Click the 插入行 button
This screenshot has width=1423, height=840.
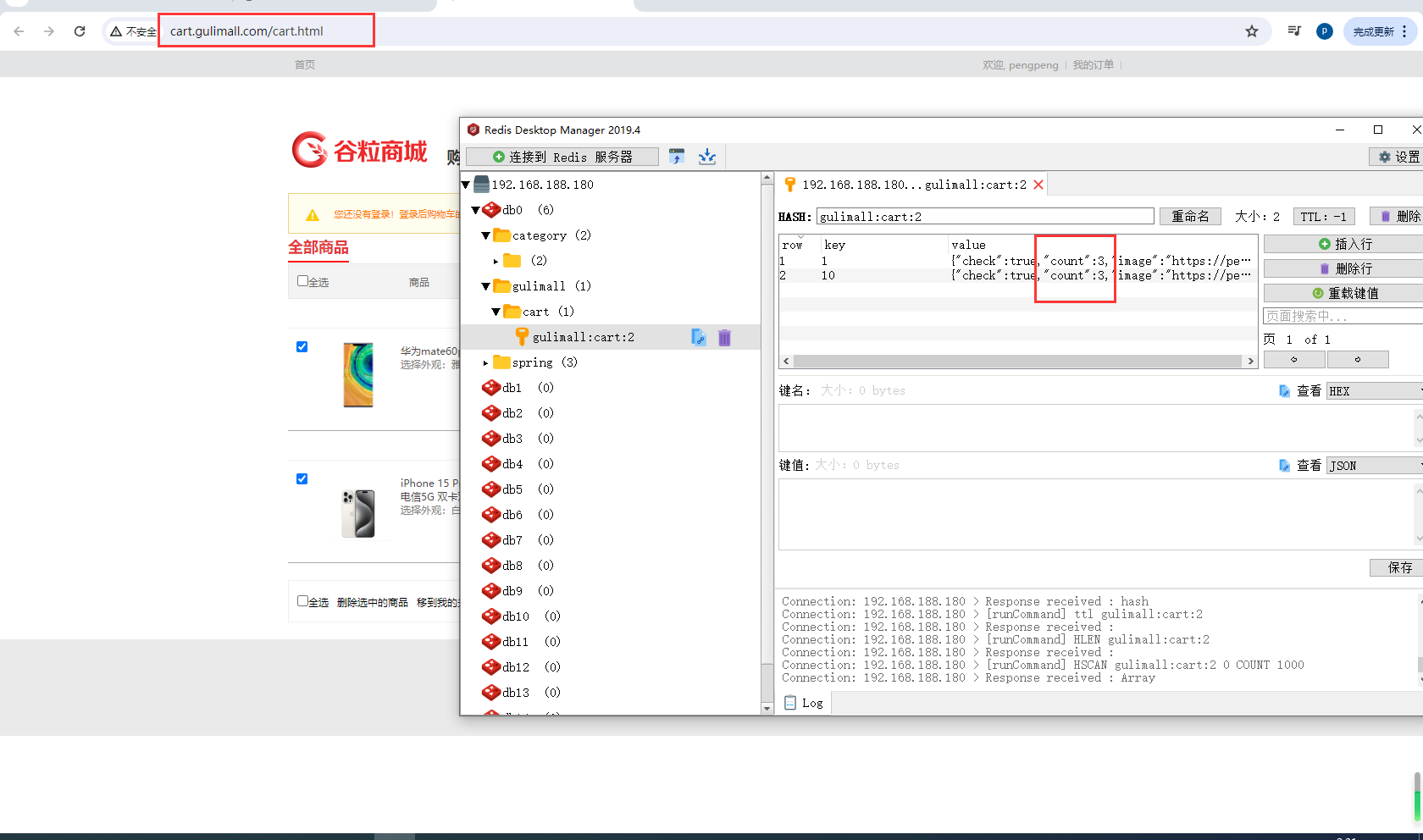(x=1344, y=244)
